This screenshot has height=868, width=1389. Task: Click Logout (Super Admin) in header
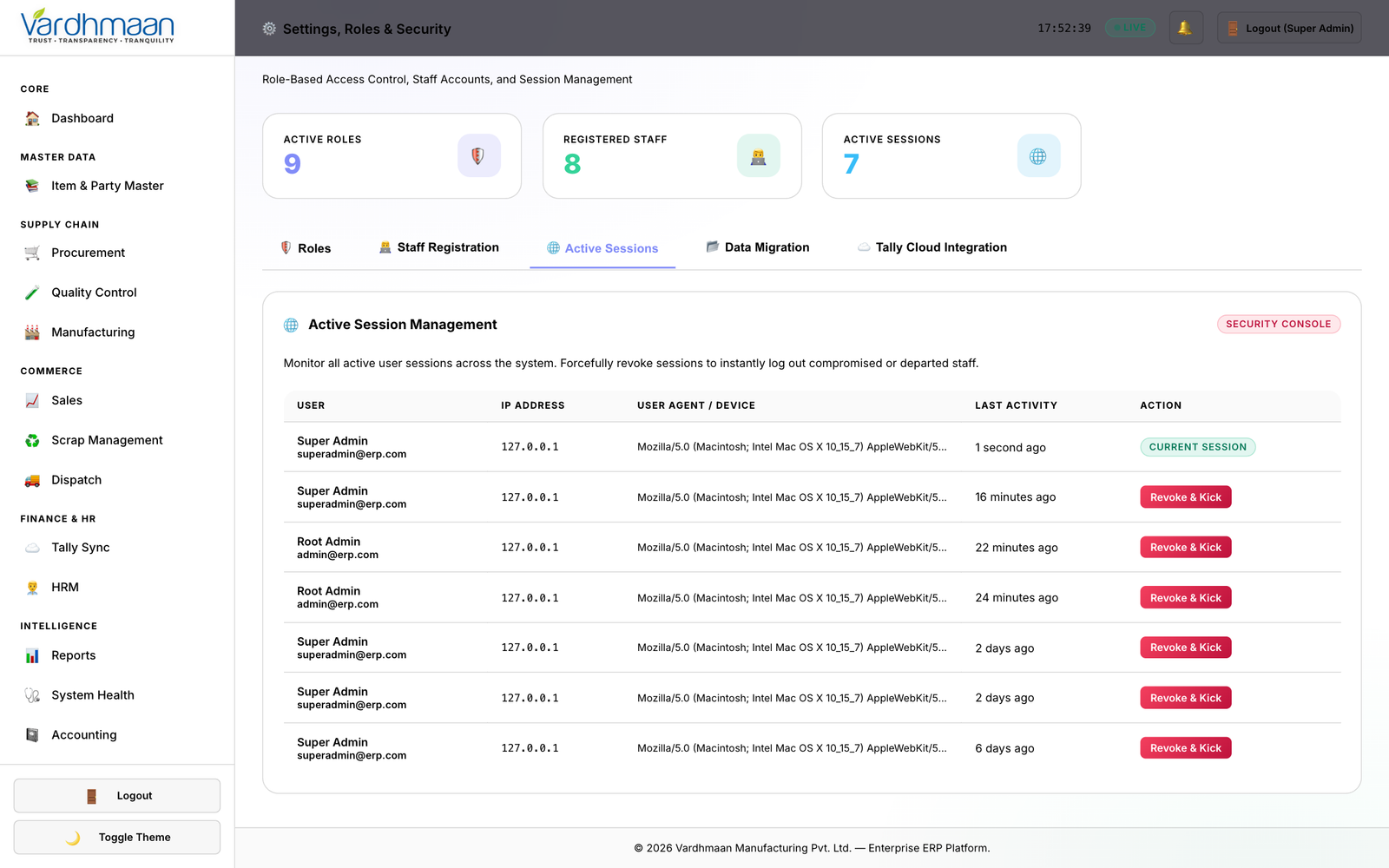point(1289,28)
